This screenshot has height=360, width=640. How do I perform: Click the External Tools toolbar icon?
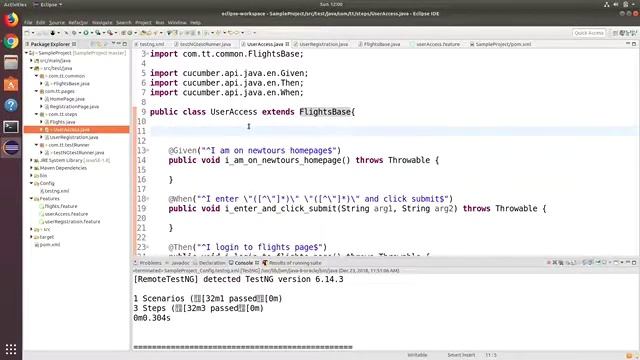[x=110, y=33]
